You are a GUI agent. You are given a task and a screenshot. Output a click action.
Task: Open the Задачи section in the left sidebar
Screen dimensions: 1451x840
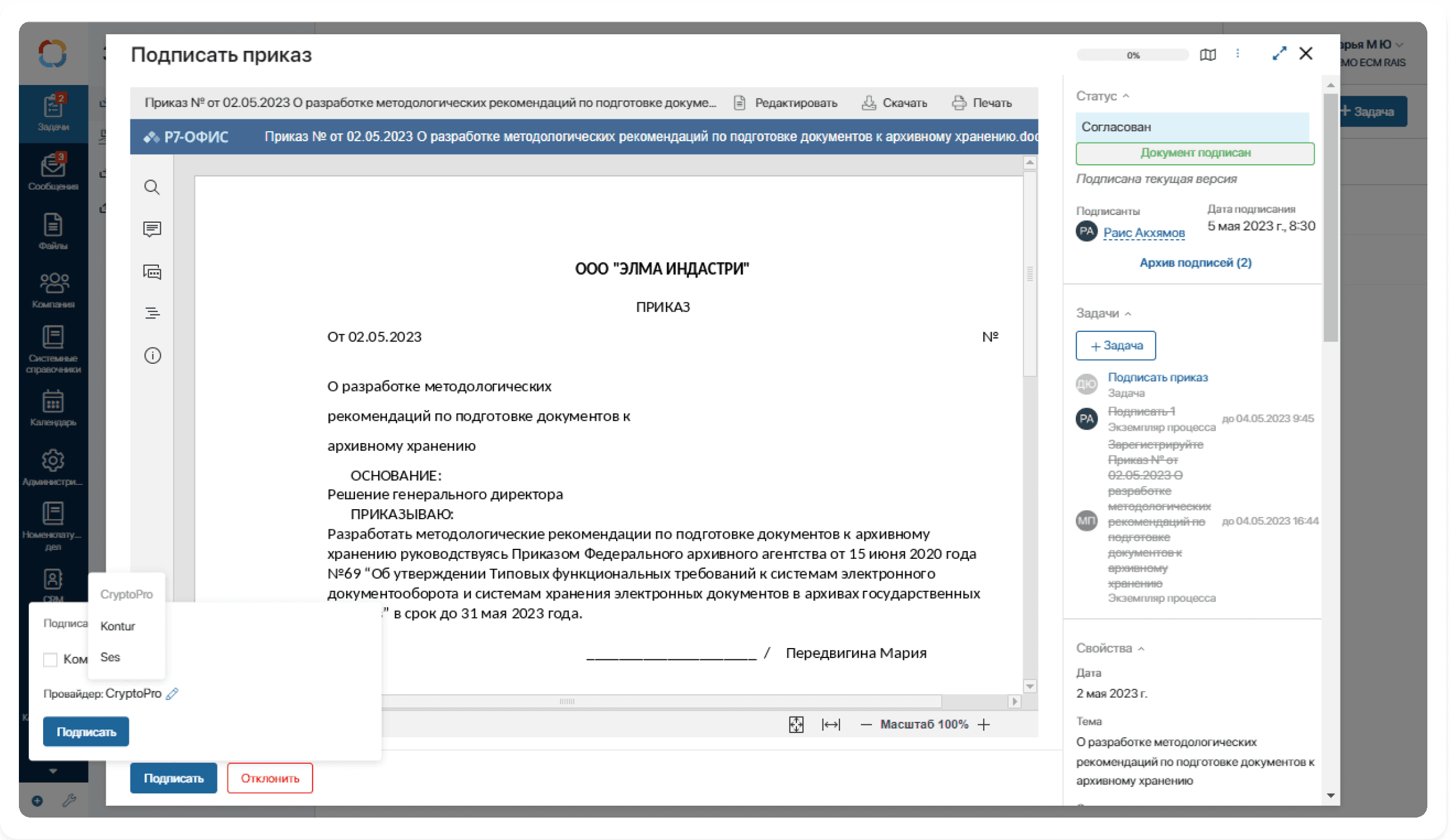point(53,113)
